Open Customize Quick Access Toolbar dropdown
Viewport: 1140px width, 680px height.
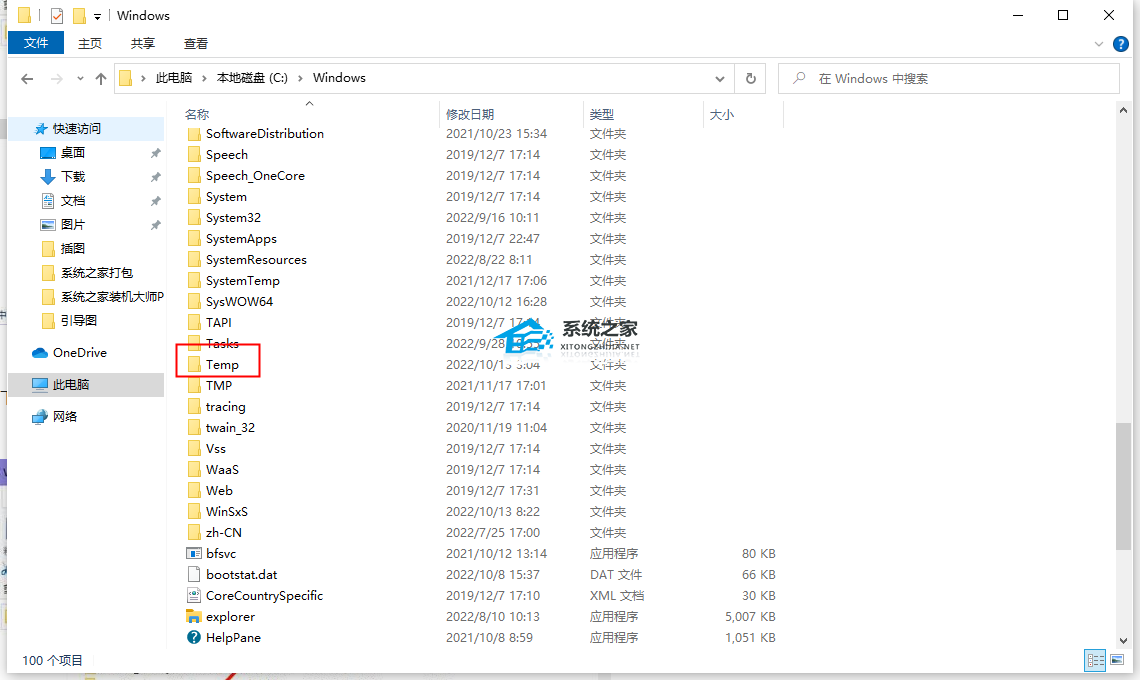pos(97,16)
